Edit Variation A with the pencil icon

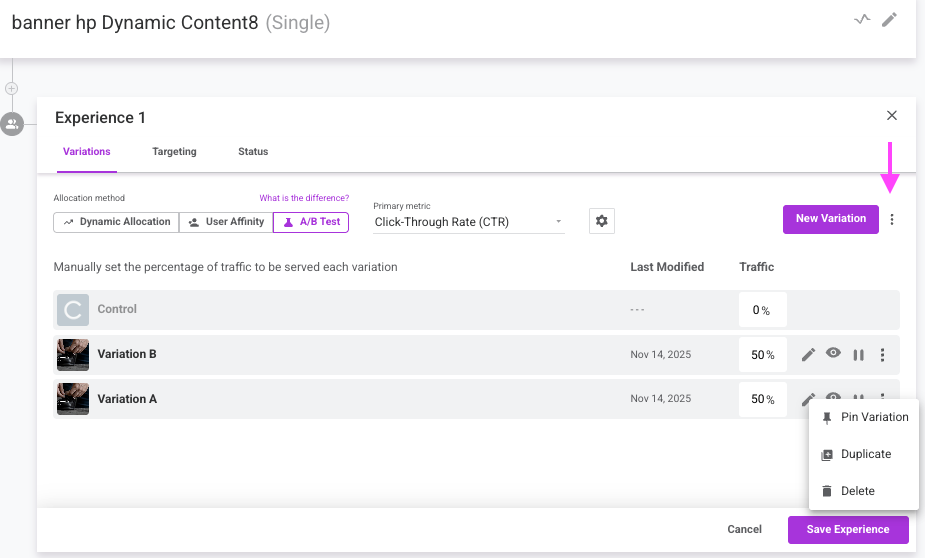click(806, 398)
